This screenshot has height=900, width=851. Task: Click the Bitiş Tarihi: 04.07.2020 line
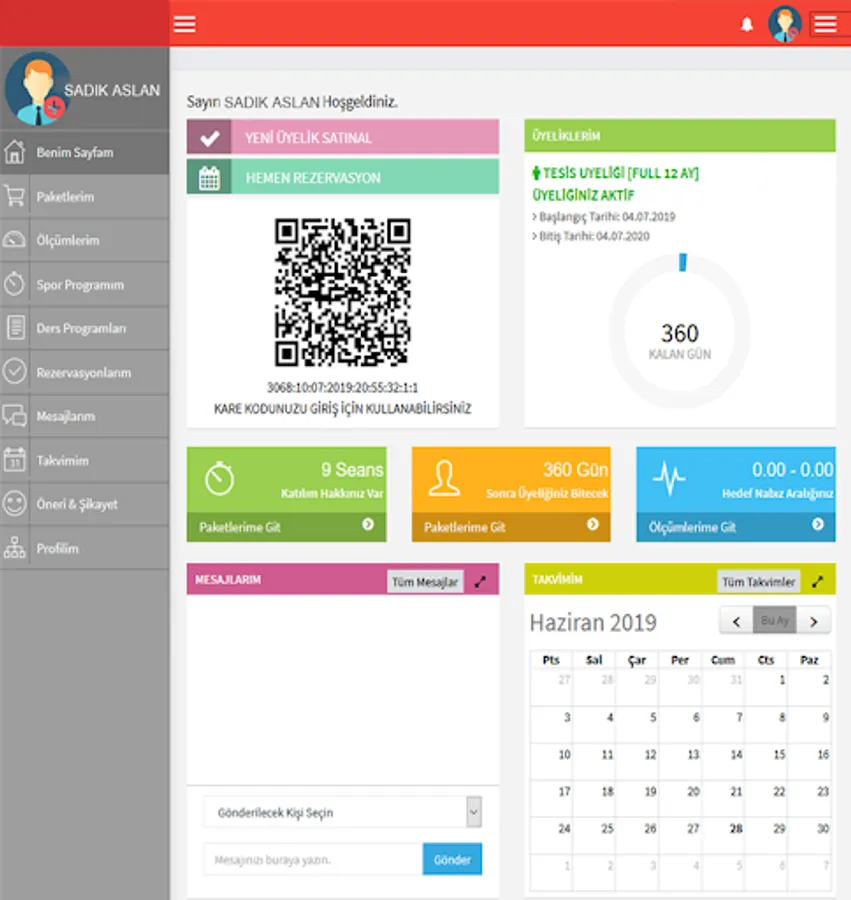pyautogui.click(x=591, y=236)
